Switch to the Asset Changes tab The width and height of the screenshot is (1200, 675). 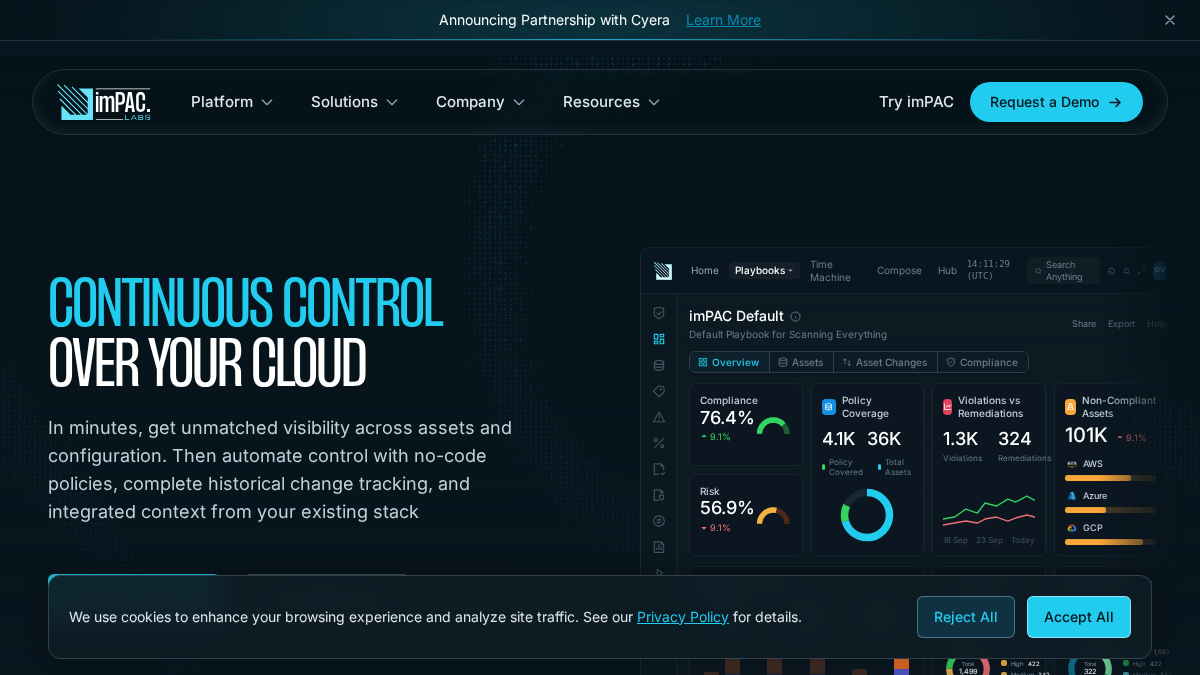[x=885, y=362]
